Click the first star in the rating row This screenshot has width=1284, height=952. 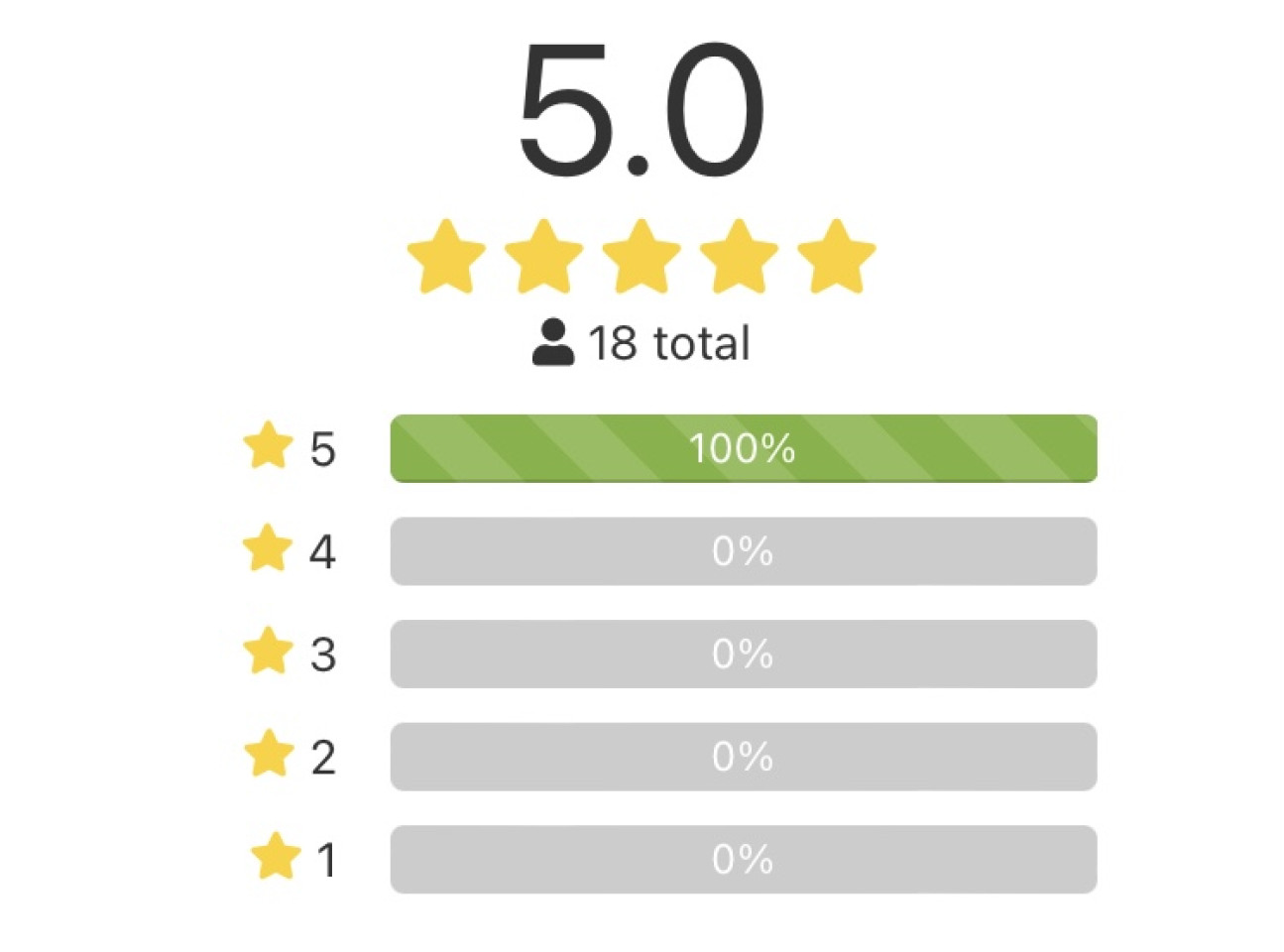tap(446, 257)
